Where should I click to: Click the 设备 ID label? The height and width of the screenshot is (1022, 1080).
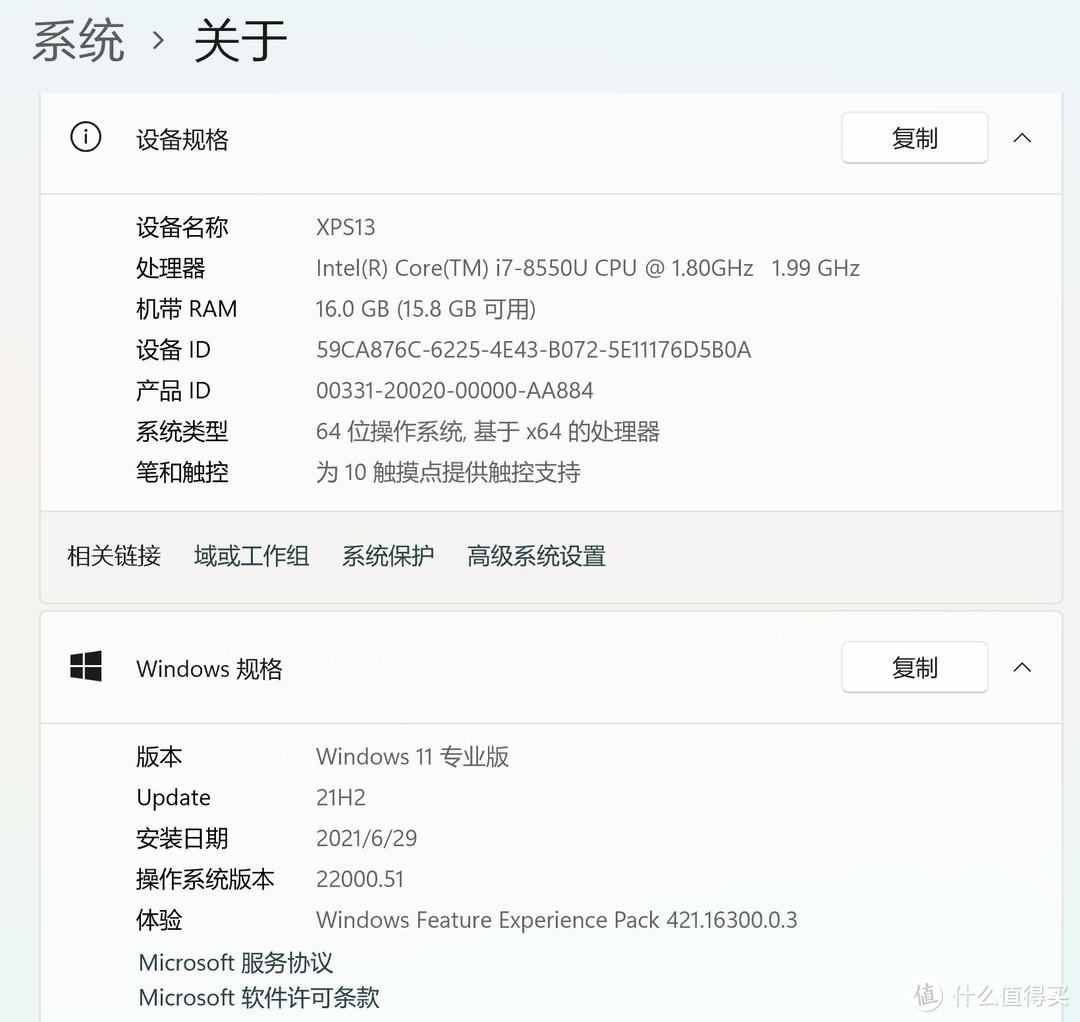174,350
